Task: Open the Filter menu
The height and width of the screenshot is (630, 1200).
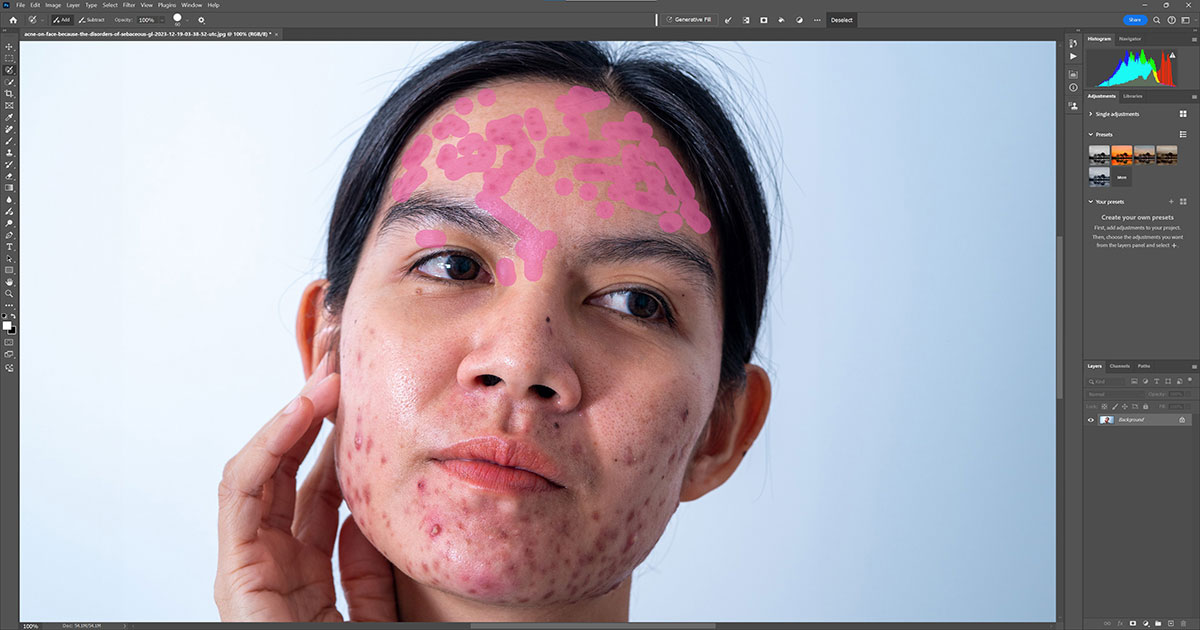Action: [129, 5]
